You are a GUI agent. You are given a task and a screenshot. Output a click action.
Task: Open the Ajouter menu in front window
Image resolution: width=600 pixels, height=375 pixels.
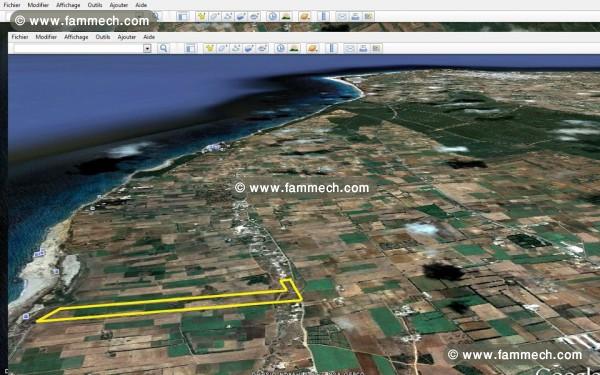127,37
